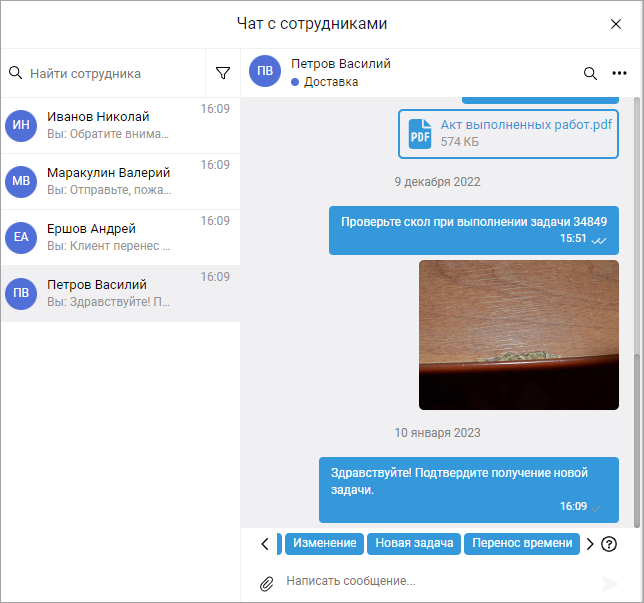Open chat with Маракулин Валерий
644x603 pixels.
coord(110,181)
